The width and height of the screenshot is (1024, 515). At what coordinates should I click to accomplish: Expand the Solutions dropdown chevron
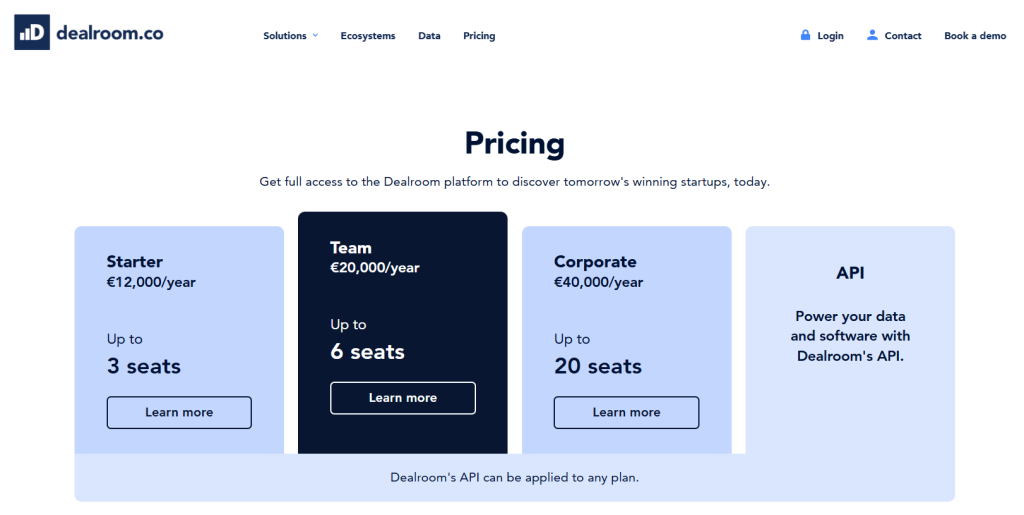[315, 35]
